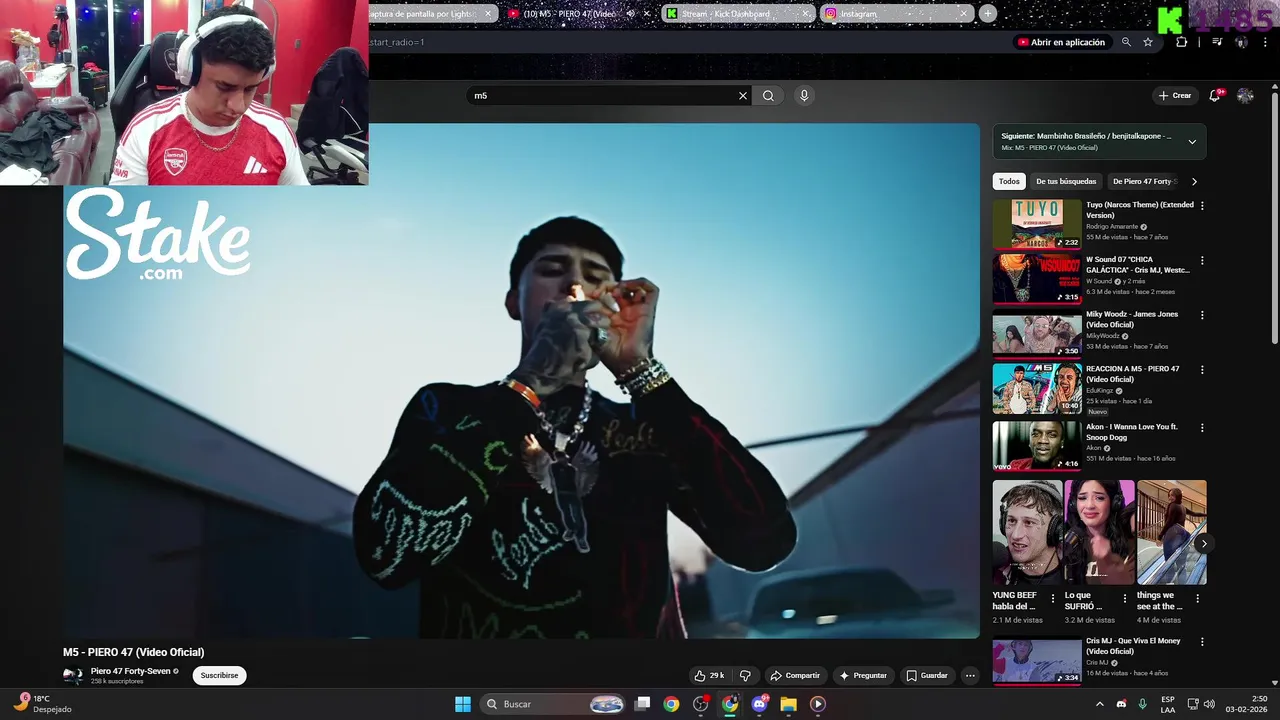The width and height of the screenshot is (1280, 720).
Task: Open Akon - I Wanna Love You thumbnail
Action: pos(1037,445)
